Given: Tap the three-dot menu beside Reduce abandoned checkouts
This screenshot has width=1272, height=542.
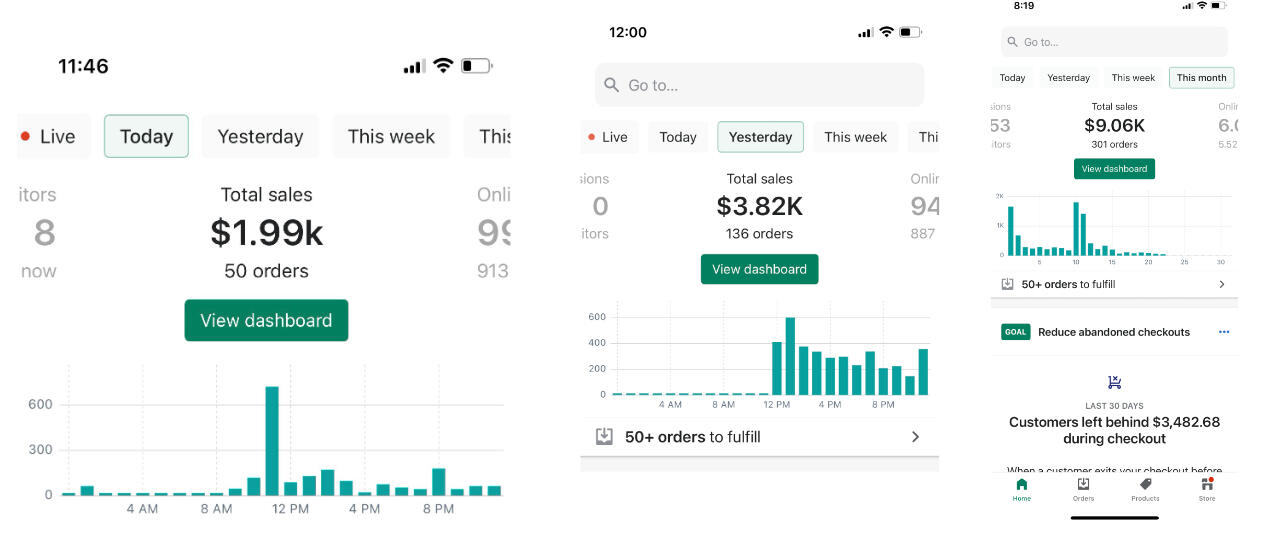Looking at the screenshot, I should tap(1223, 332).
